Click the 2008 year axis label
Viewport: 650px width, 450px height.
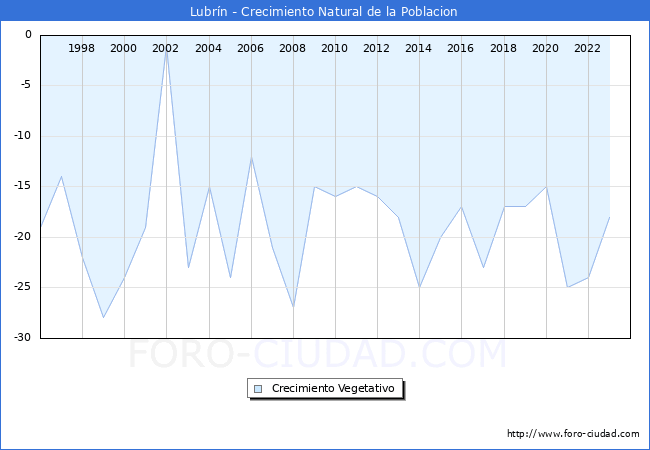[x=292, y=48]
